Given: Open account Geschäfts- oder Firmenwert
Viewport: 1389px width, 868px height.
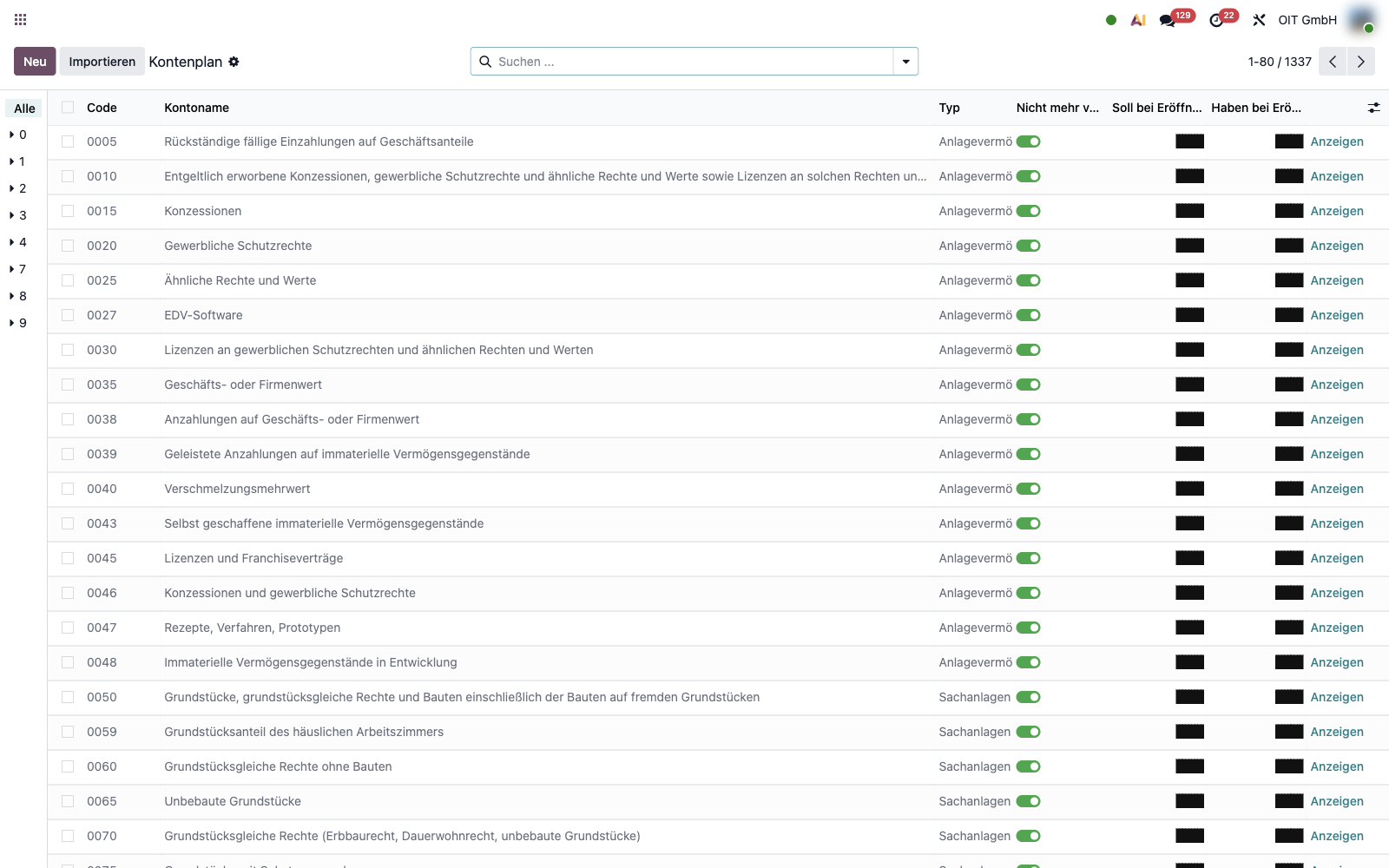Looking at the screenshot, I should pyautogui.click(x=243, y=385).
